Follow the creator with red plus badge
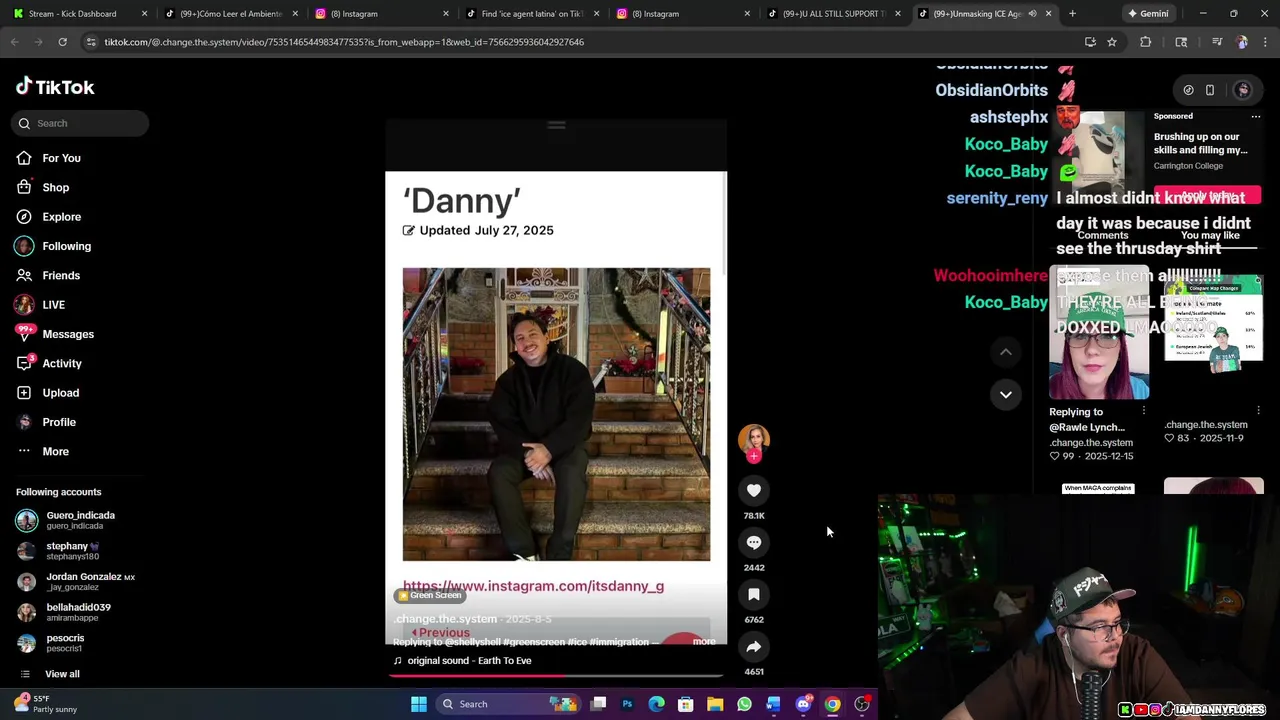 754,456
